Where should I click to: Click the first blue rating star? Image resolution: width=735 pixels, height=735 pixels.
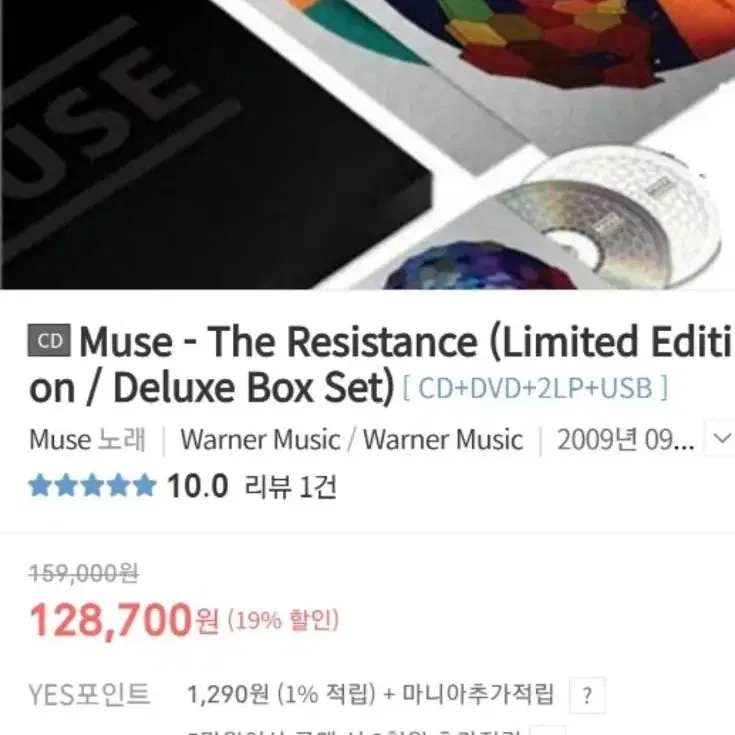pos(39,486)
